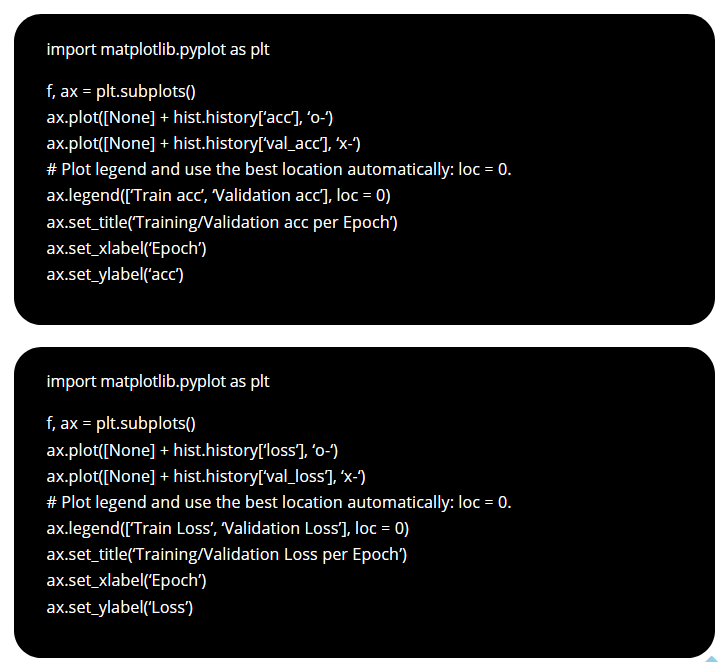Image resolution: width=728 pixels, height=662 pixels.
Task: Click the ax.legend line with 'Train Loss'
Action: [228, 528]
